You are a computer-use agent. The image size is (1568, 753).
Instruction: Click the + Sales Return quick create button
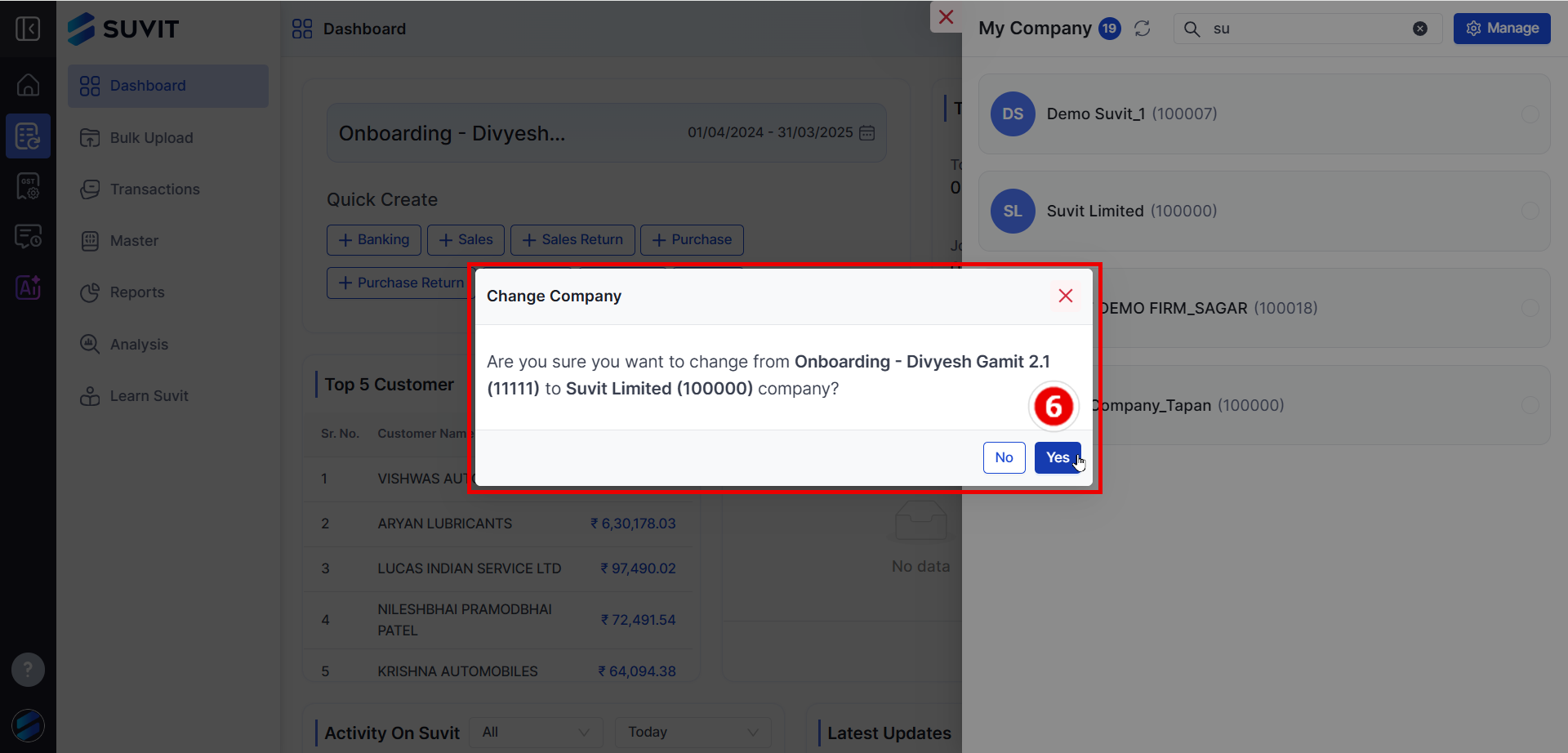(572, 240)
